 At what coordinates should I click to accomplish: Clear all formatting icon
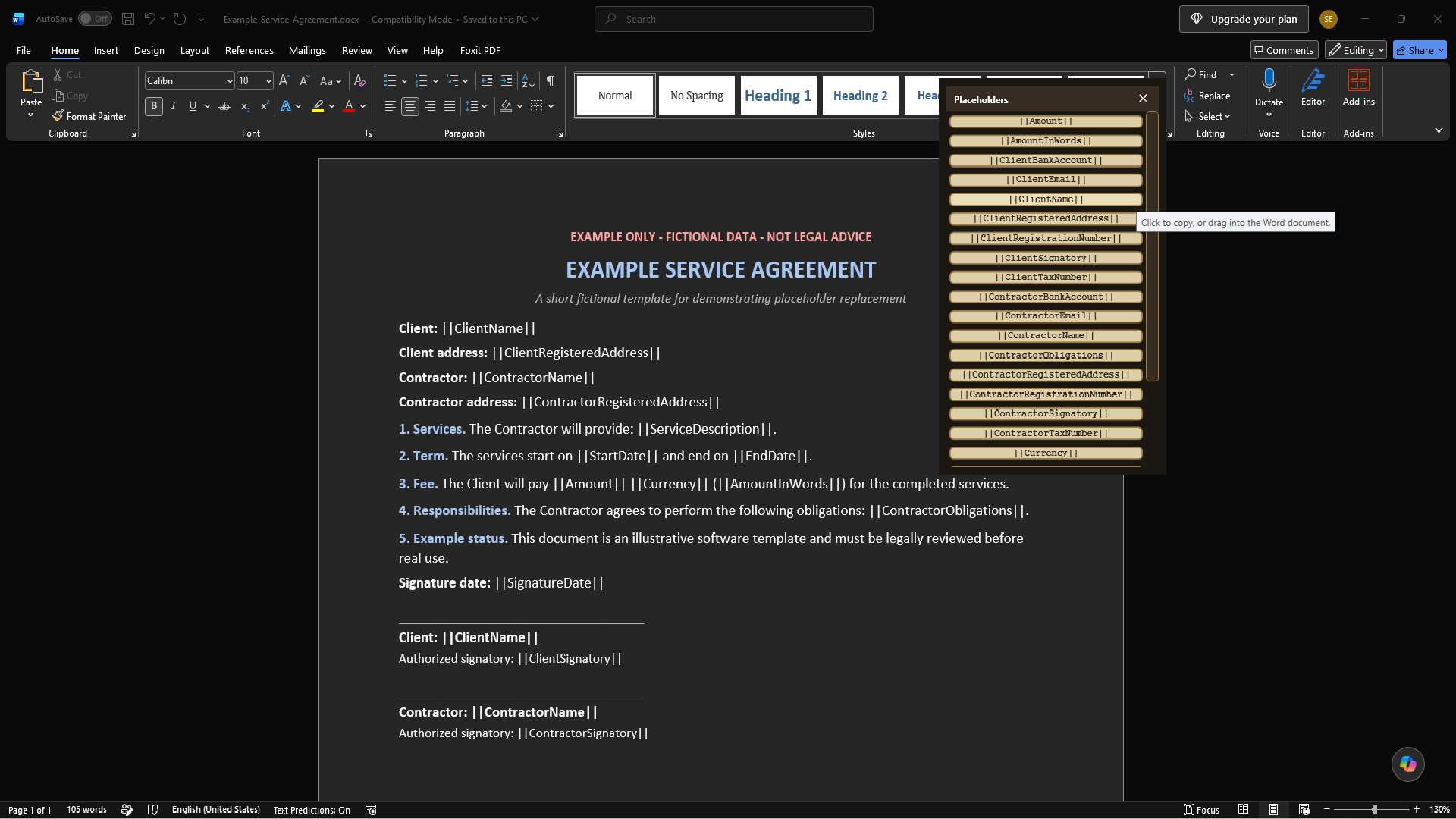tap(360, 80)
